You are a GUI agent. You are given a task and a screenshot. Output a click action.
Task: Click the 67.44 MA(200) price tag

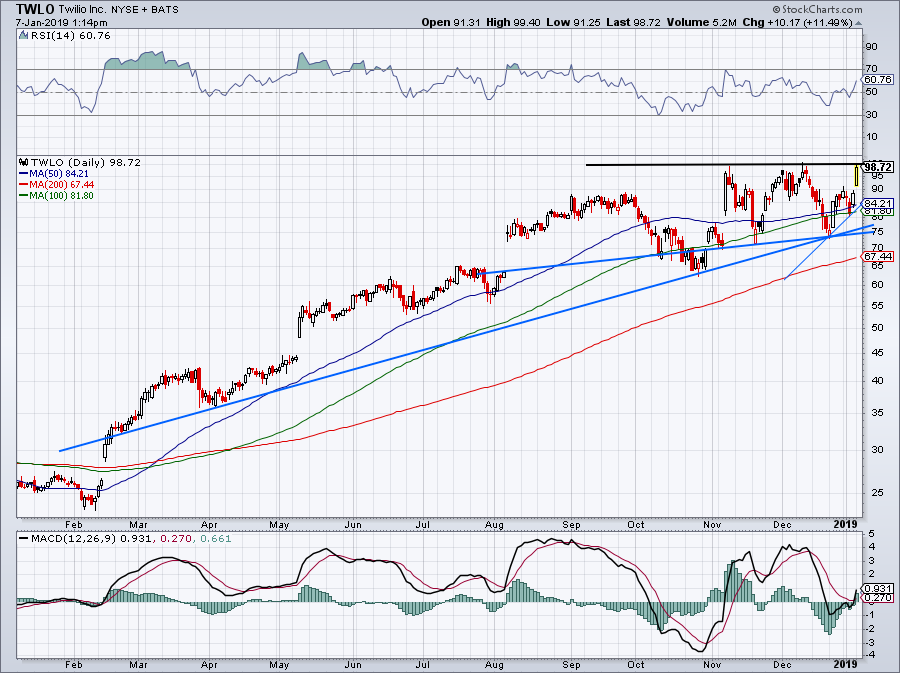pos(878,256)
